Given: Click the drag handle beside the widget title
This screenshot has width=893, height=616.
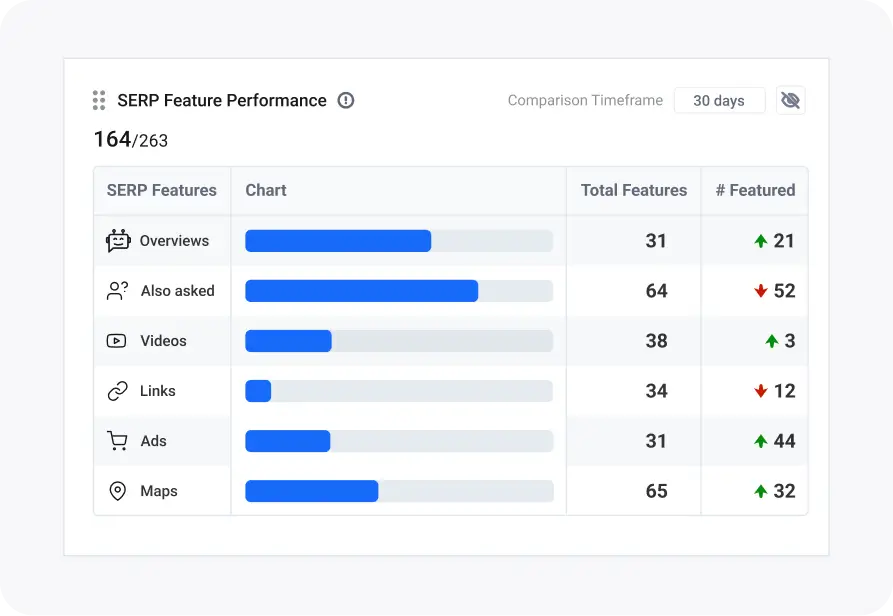Looking at the screenshot, I should 98,100.
